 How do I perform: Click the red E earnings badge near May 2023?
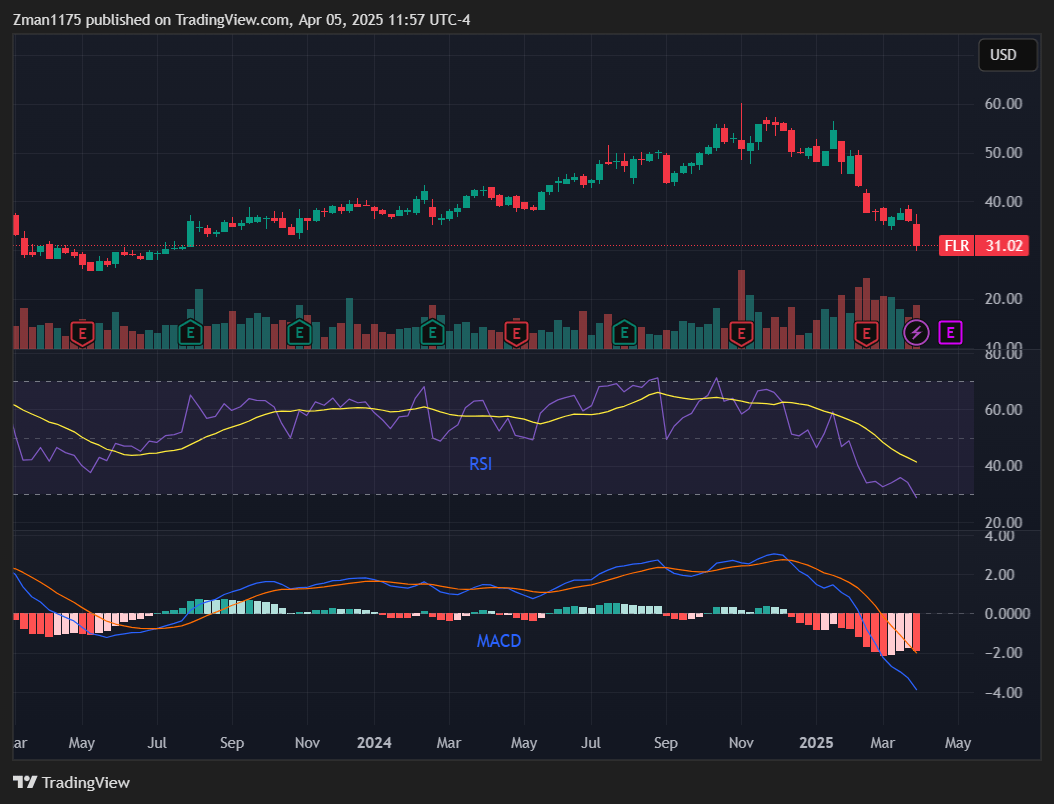(81, 332)
